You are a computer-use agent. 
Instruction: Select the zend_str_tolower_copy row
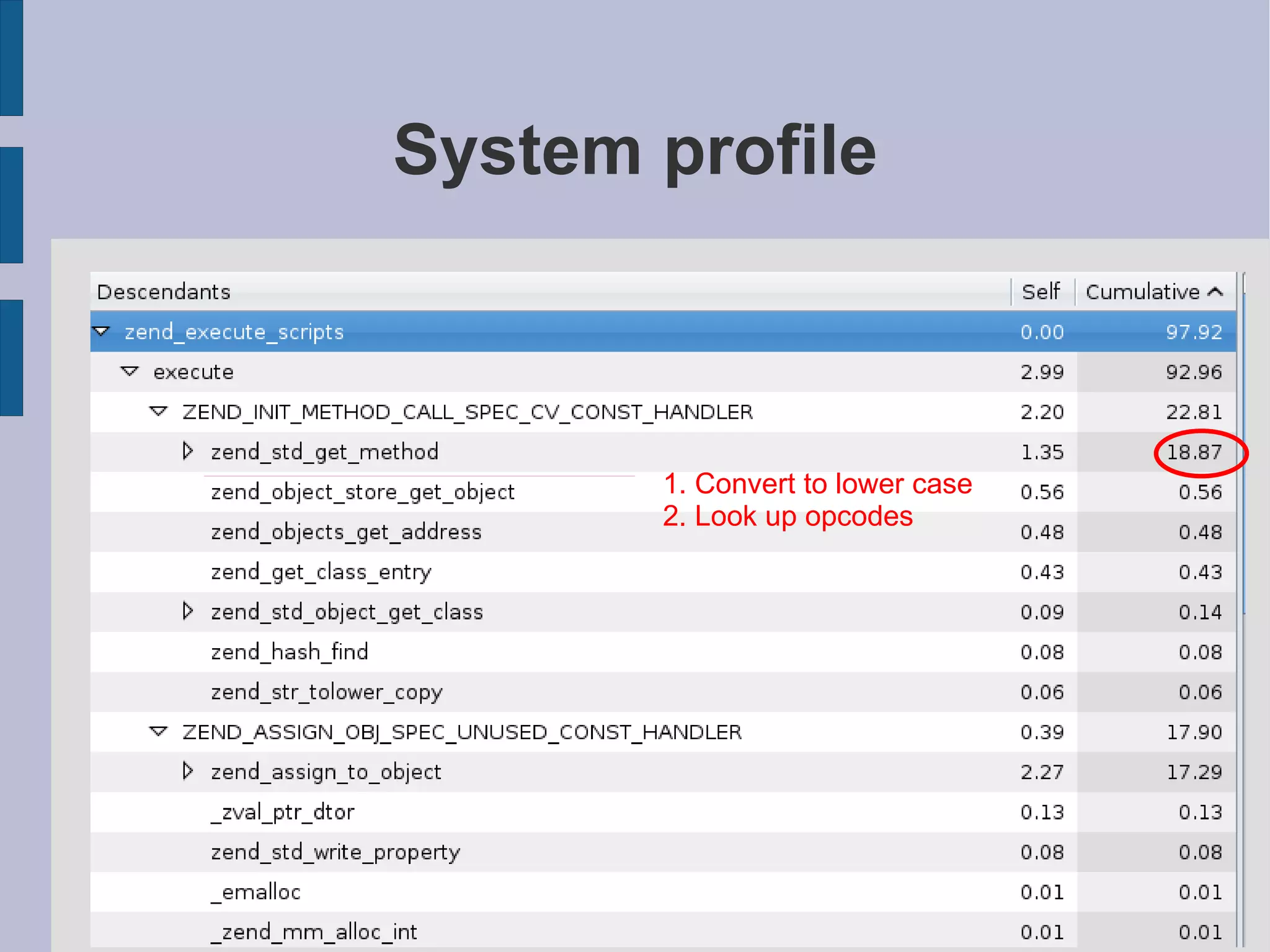coord(327,692)
